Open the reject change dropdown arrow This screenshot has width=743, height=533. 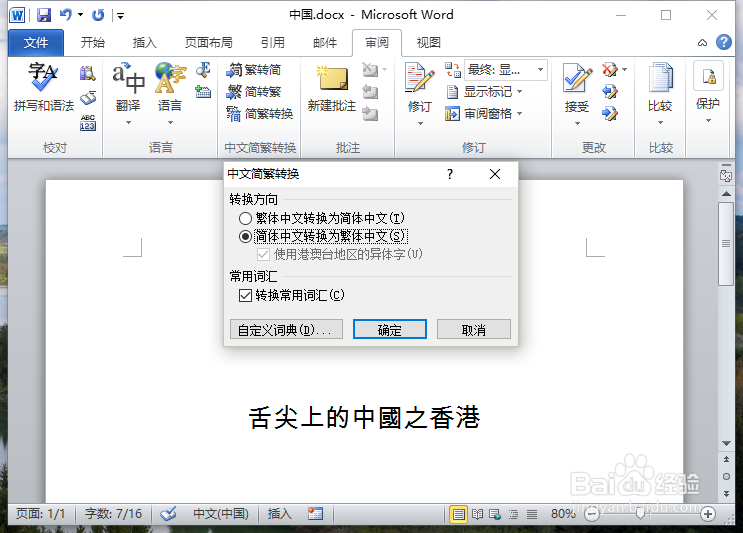[625, 70]
